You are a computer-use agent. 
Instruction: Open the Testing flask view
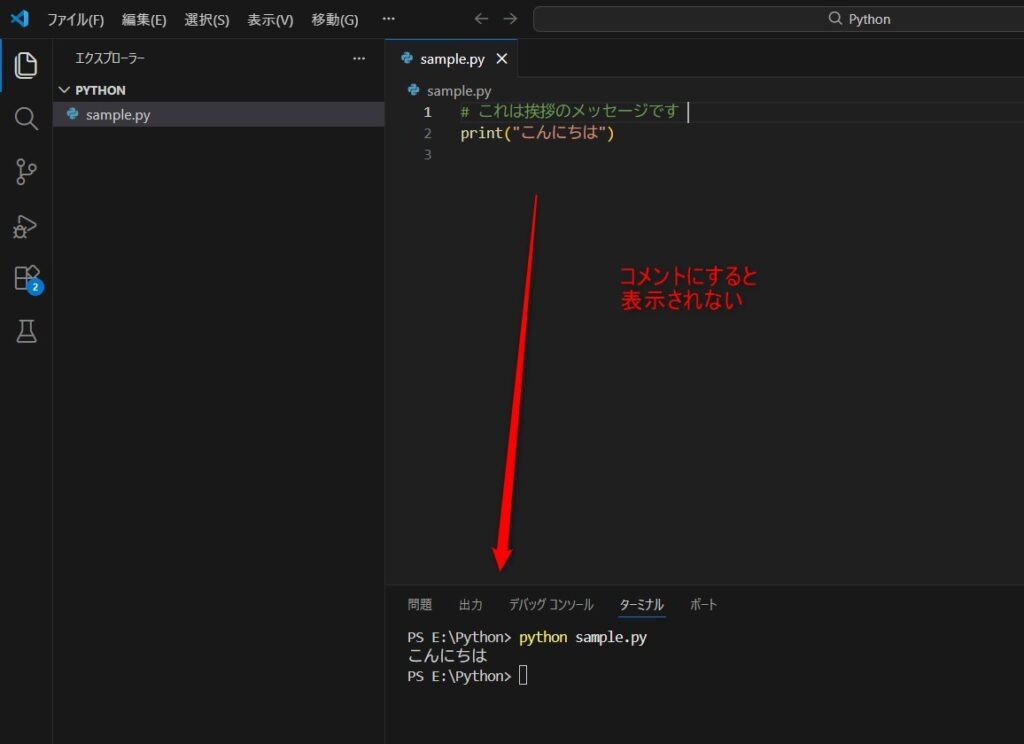[x=25, y=331]
